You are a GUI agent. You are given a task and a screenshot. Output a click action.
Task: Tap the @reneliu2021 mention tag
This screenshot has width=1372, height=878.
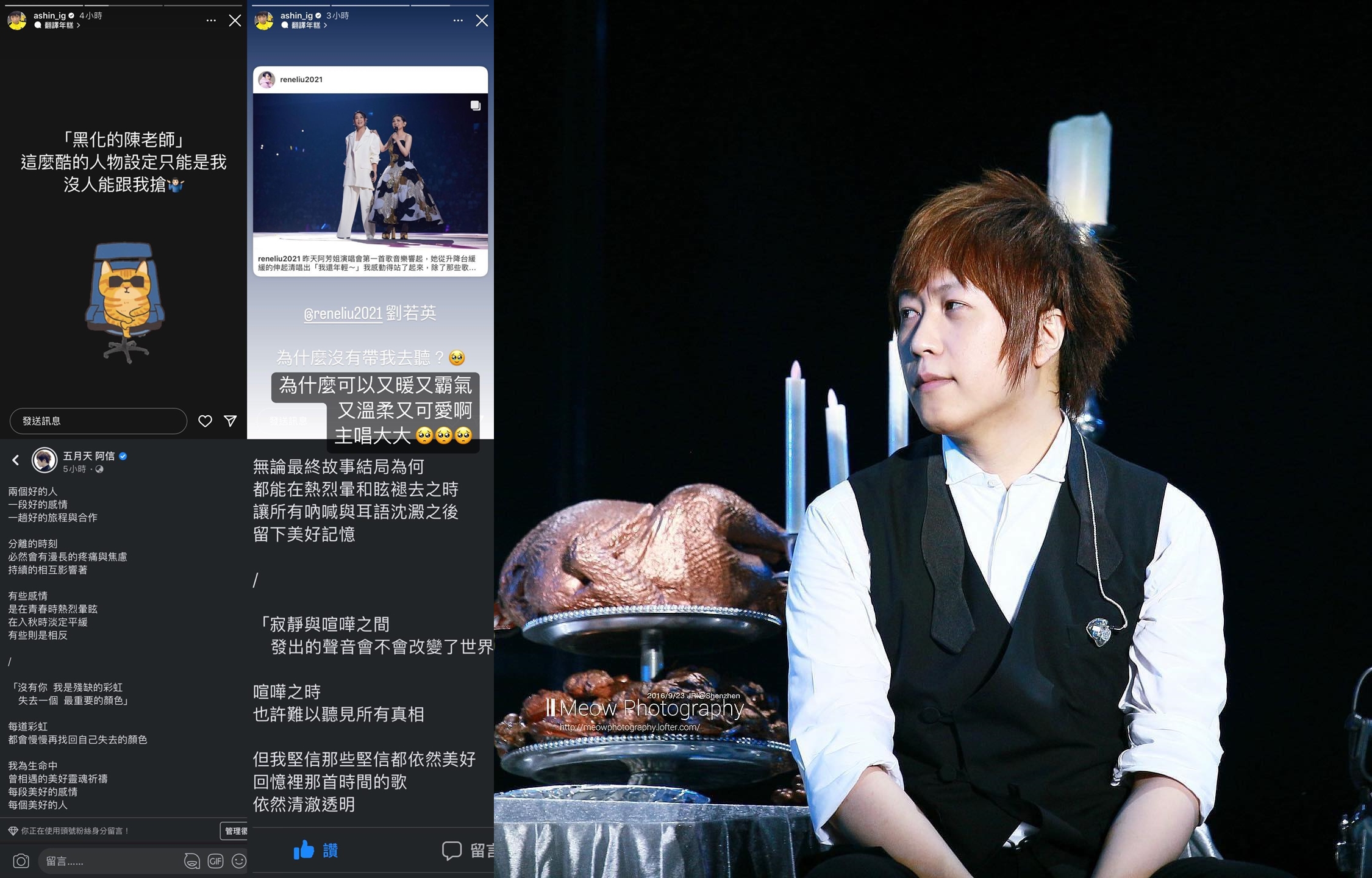pyautogui.click(x=343, y=313)
